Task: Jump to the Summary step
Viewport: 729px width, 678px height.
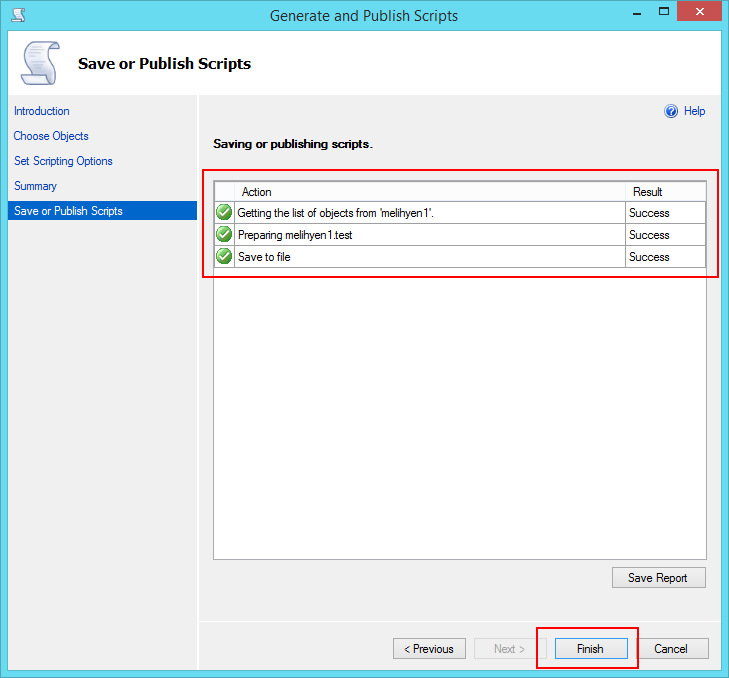Action: coord(35,186)
